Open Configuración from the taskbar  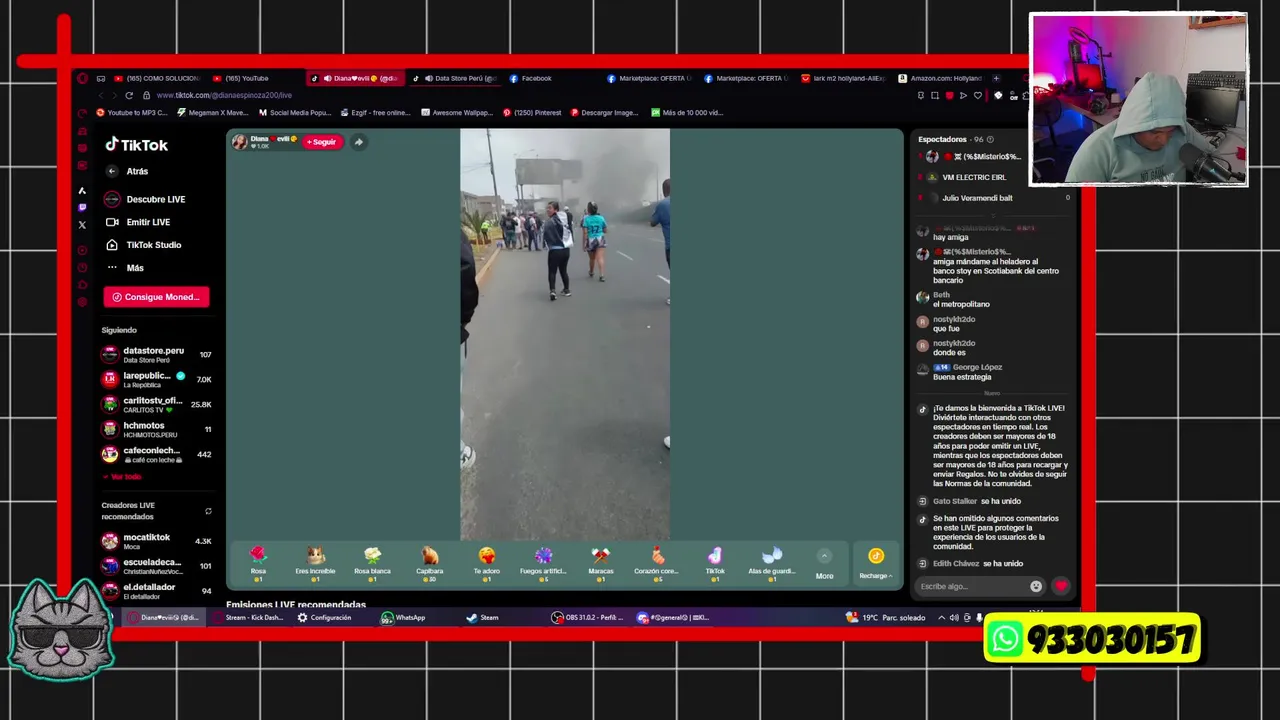(325, 618)
